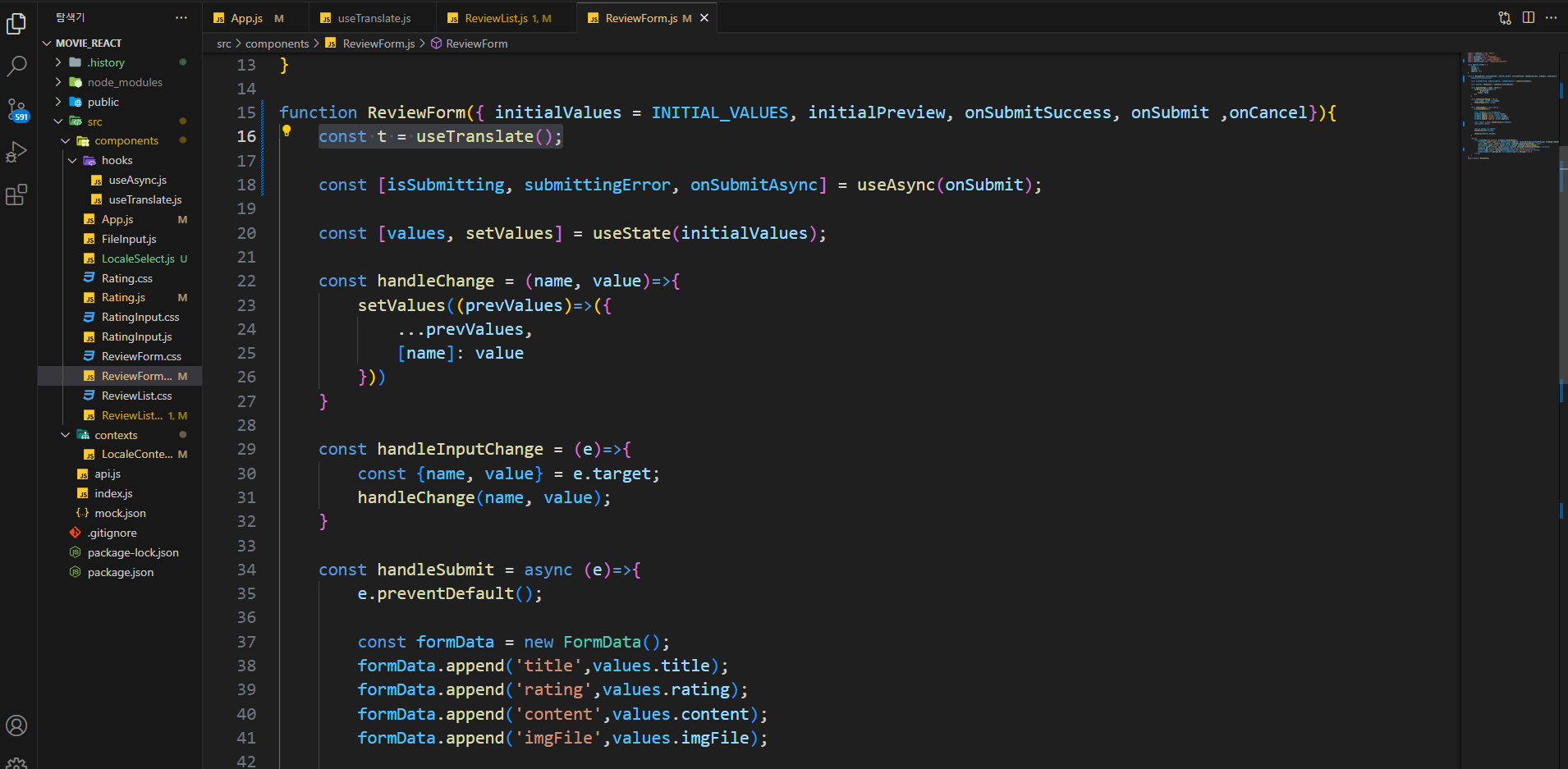Click the Open Changes compare icon
The height and width of the screenshot is (769, 1568).
[x=1505, y=18]
